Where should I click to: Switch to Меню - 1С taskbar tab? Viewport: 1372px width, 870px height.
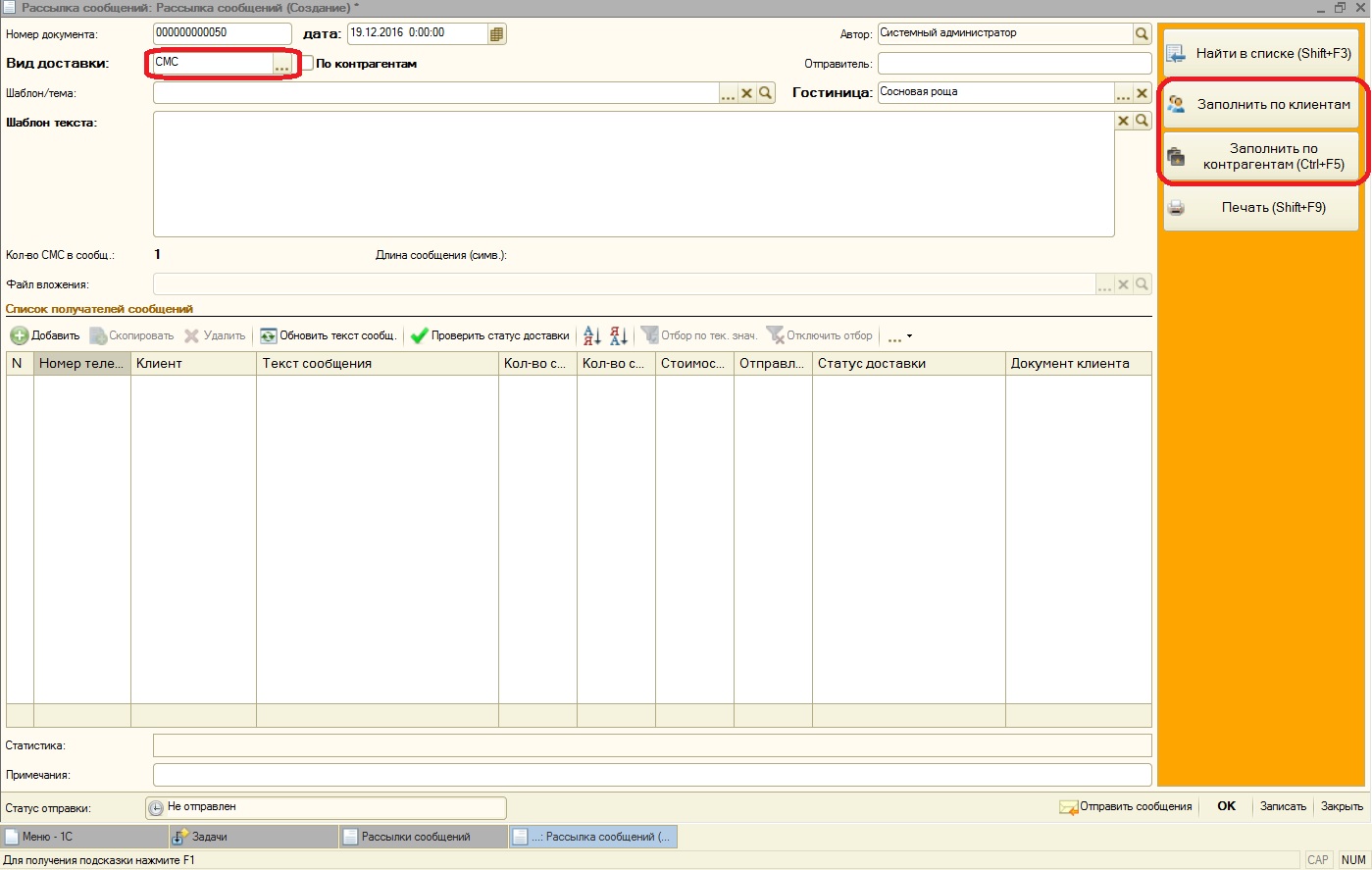pos(84,837)
